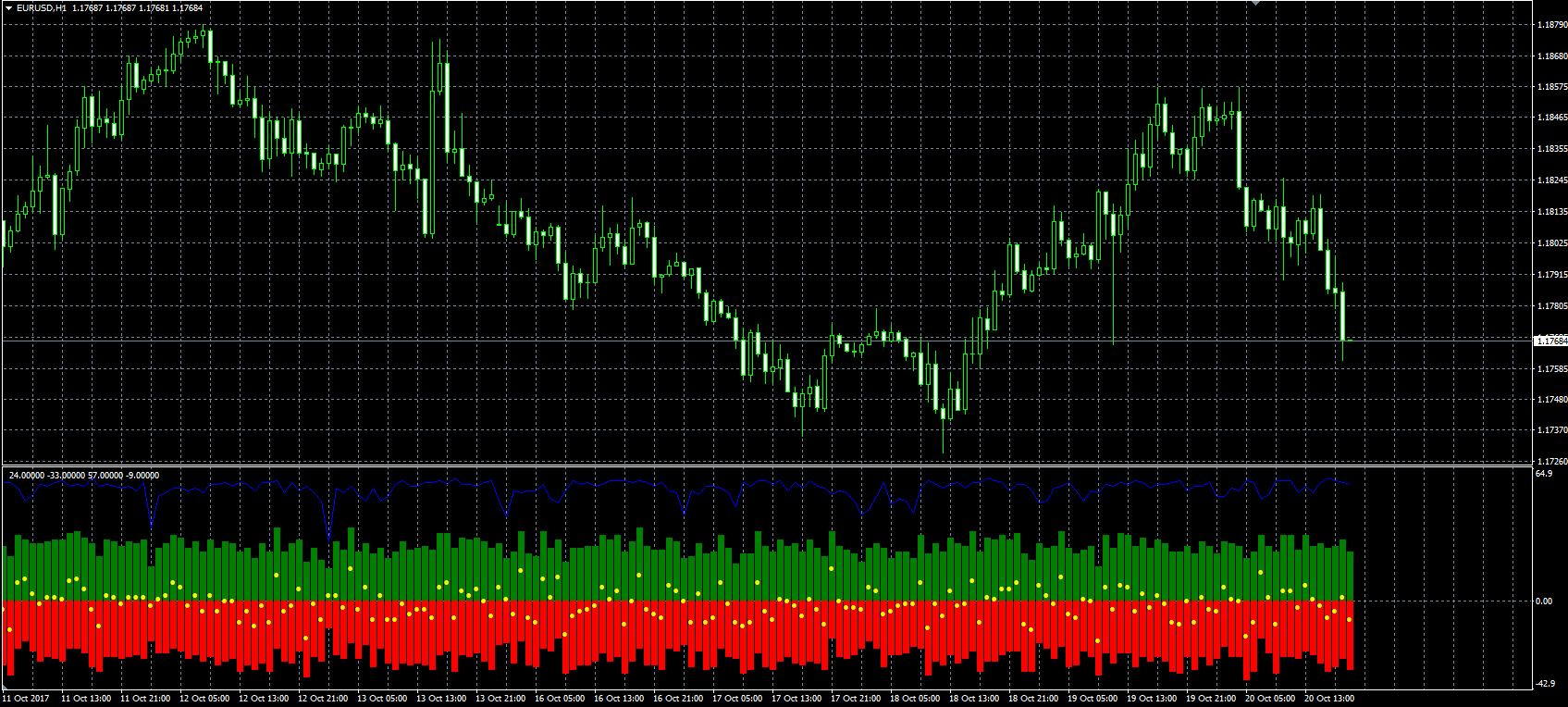Click the 13 Oct 05:00 time label

point(382,699)
